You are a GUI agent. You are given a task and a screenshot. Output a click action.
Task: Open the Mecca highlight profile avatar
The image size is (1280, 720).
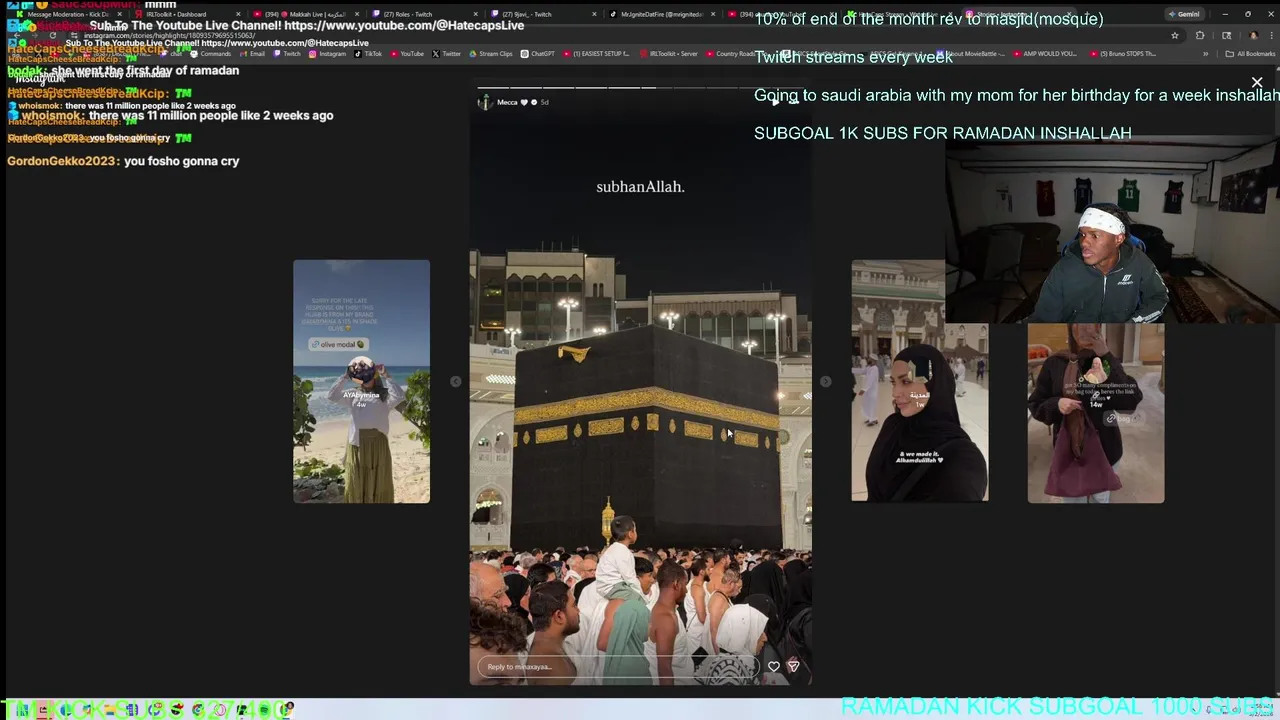click(485, 102)
